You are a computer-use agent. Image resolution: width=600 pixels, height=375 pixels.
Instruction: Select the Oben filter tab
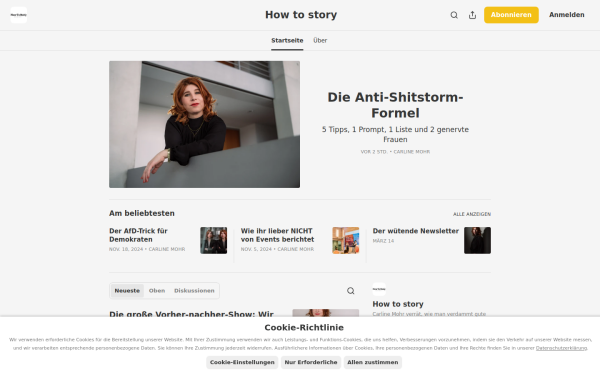(157, 291)
